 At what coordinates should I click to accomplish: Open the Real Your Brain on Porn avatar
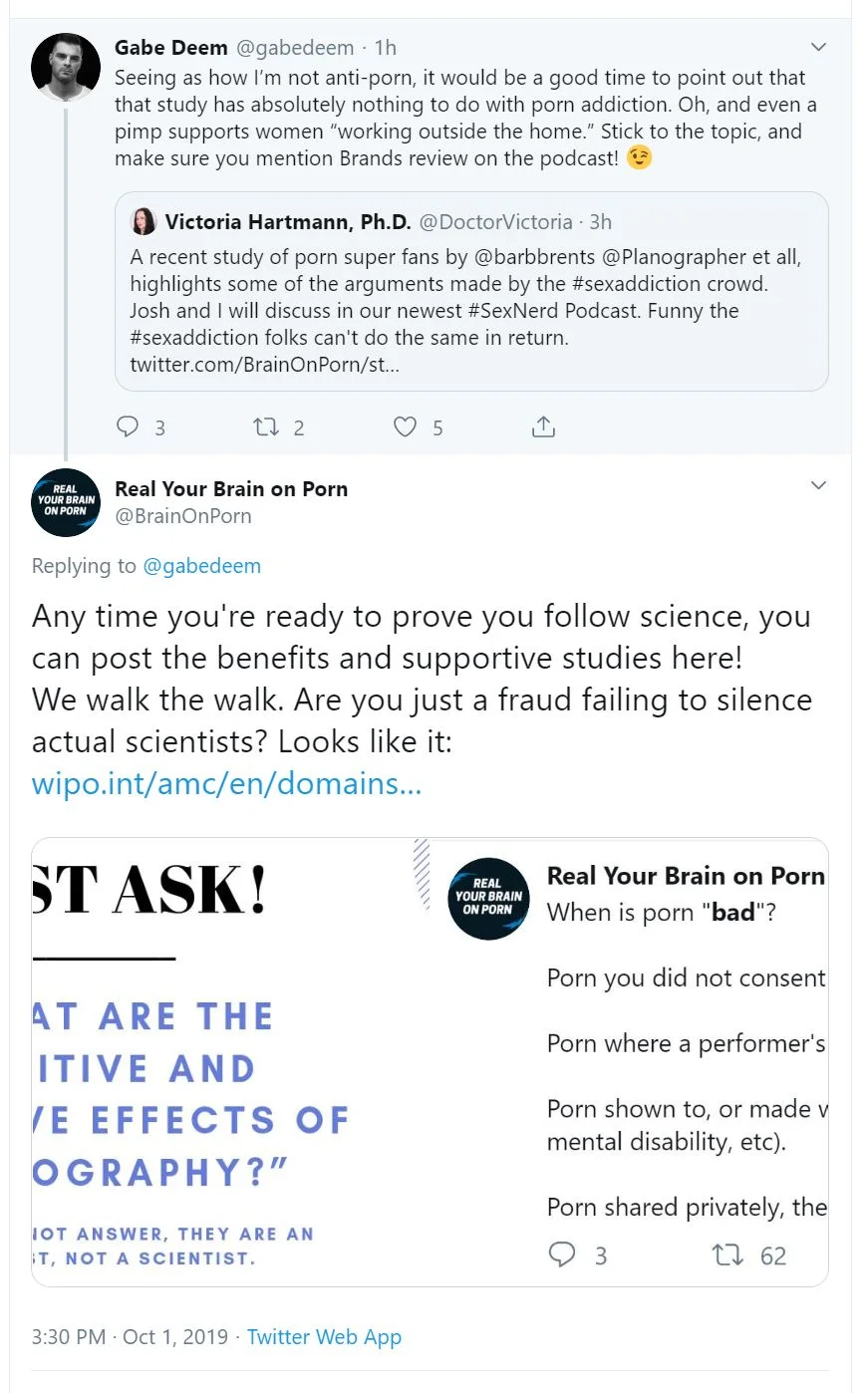coord(66,502)
